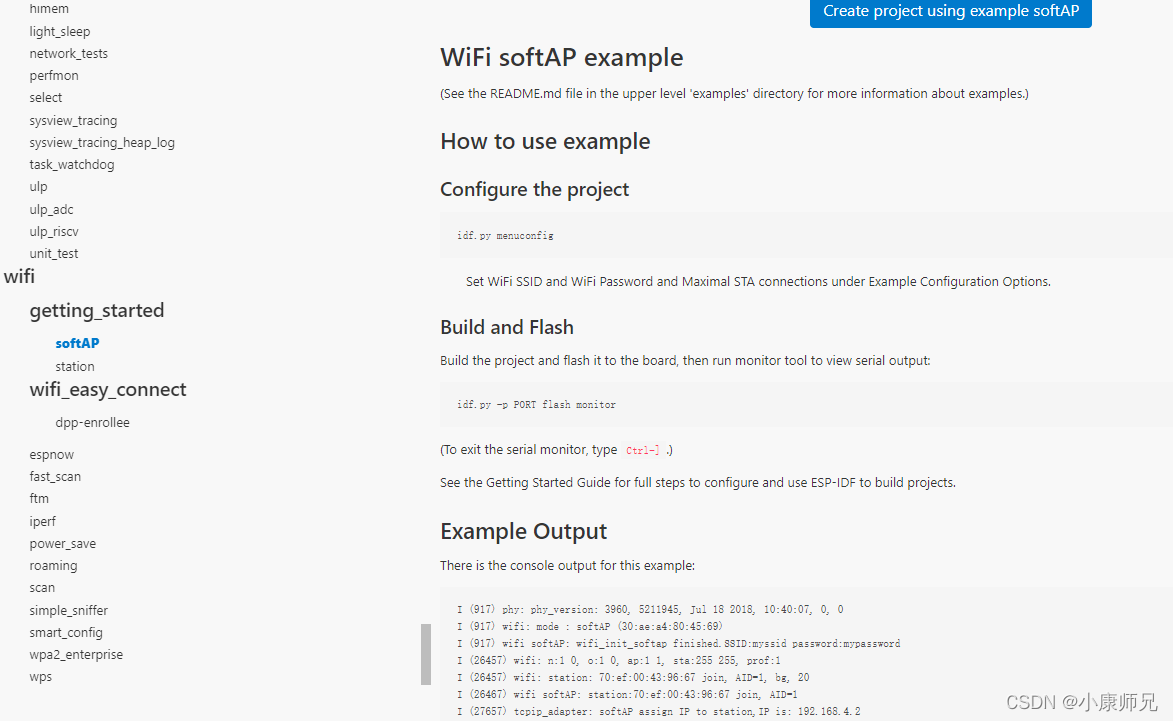Click the getting_started group heading
The height and width of the screenshot is (721, 1173).
(97, 310)
